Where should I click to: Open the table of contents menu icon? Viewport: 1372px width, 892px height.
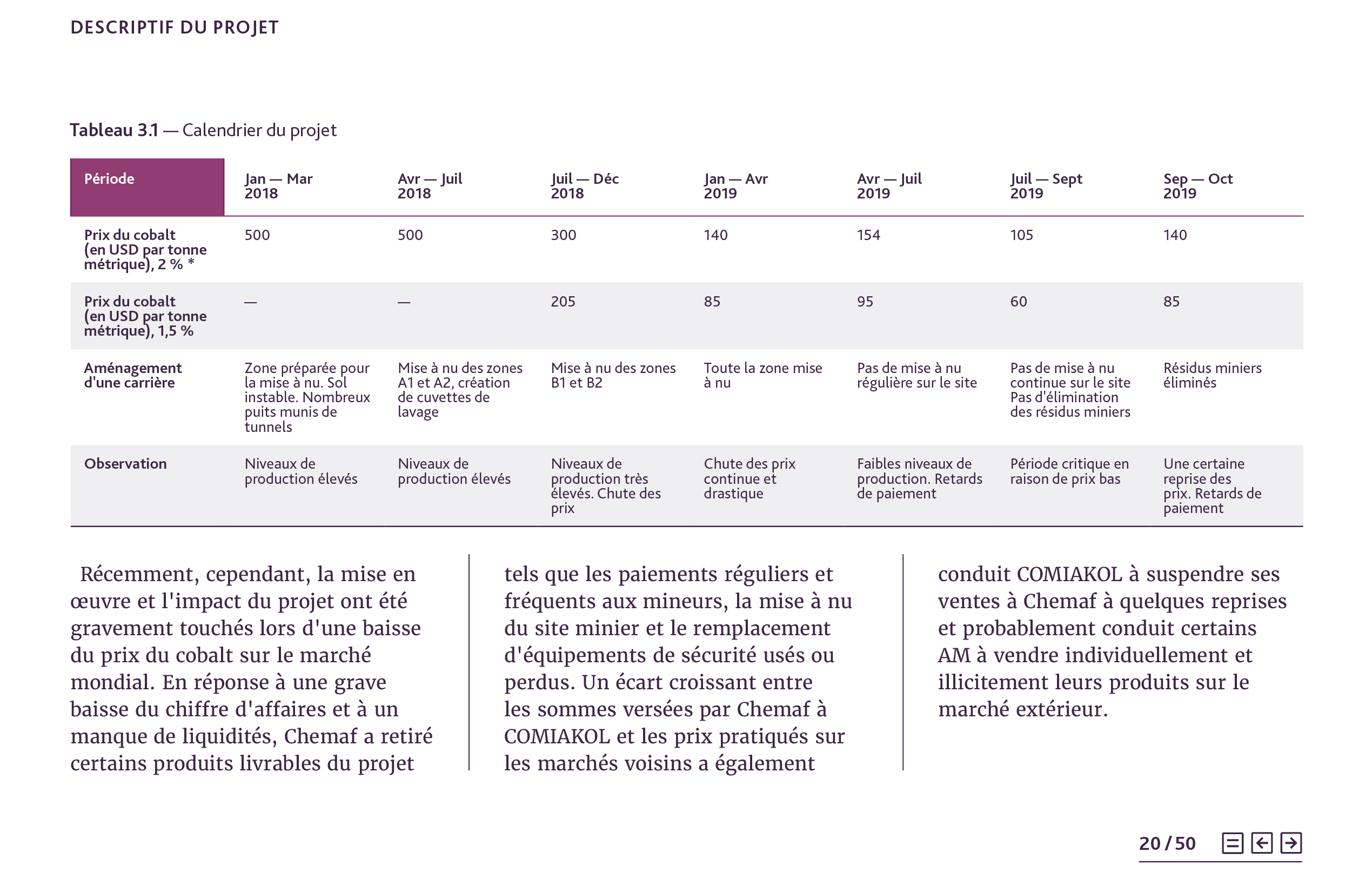pos(1232,843)
